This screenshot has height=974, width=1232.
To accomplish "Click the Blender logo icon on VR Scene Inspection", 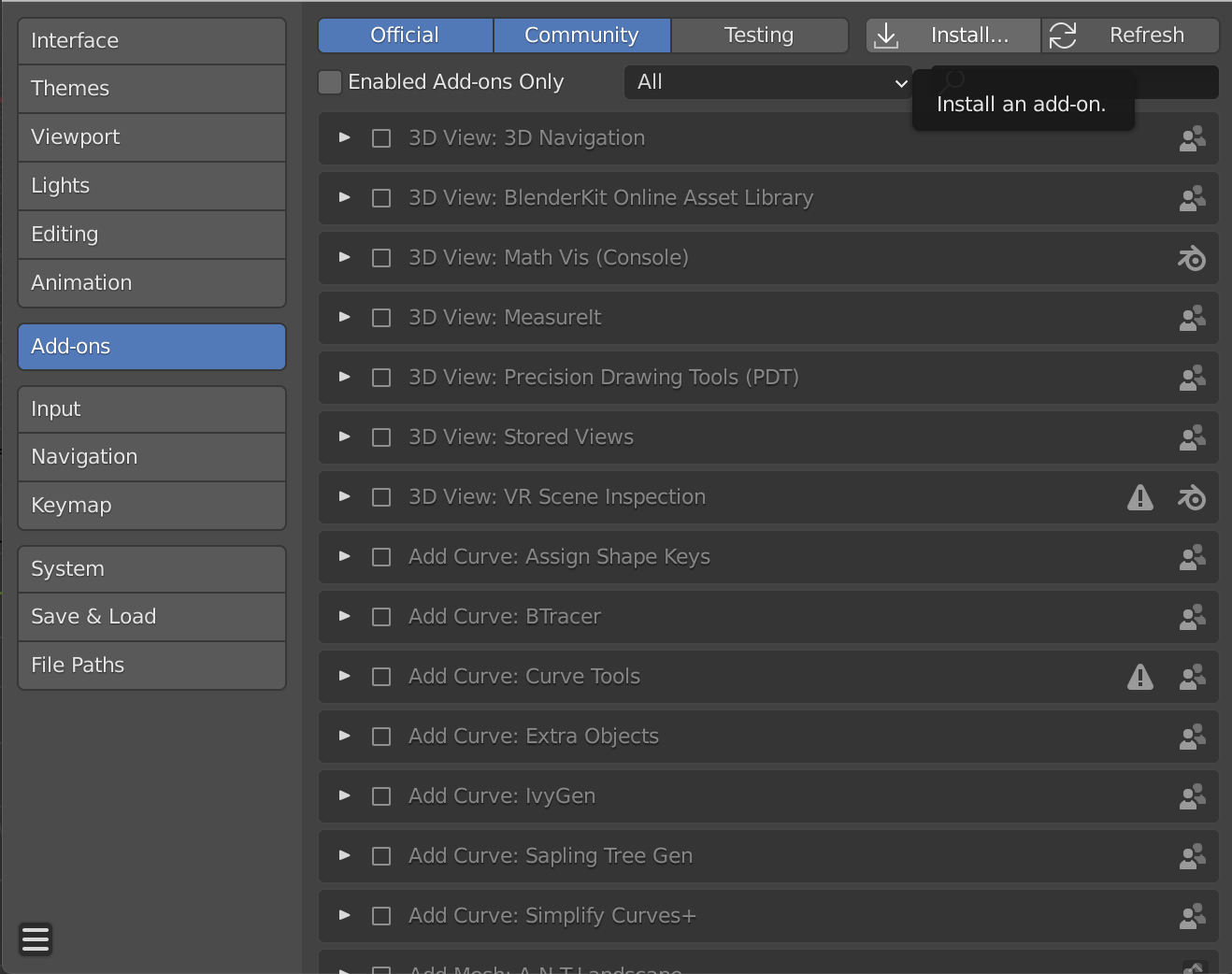I will pyautogui.click(x=1191, y=497).
